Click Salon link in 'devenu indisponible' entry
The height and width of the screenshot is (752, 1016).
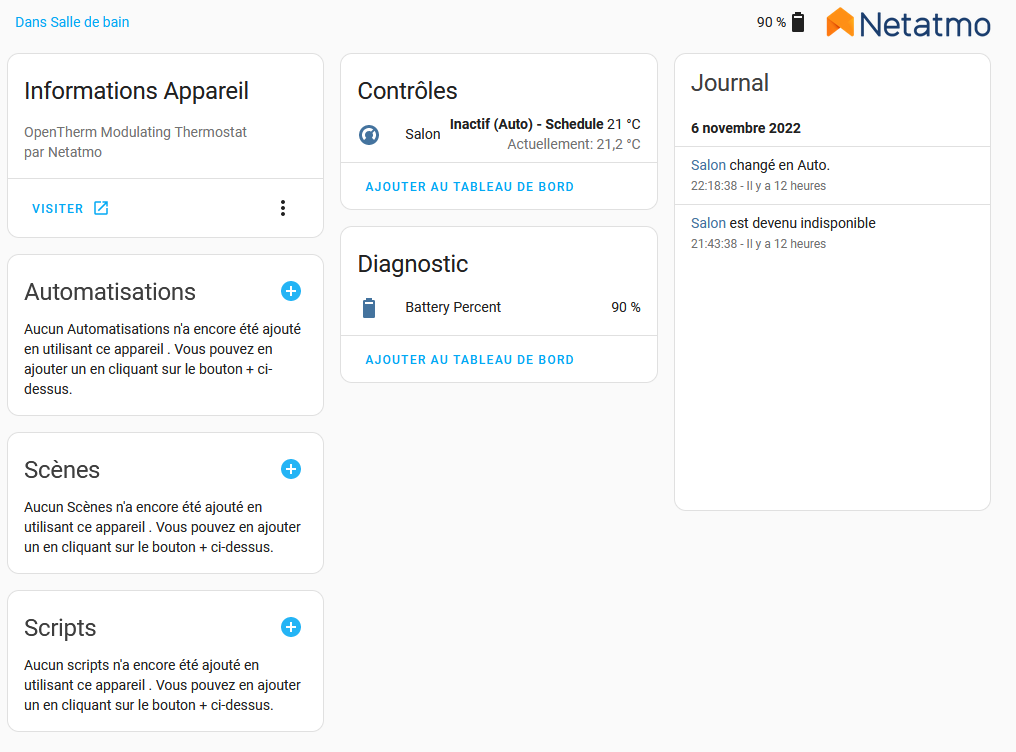tap(708, 223)
